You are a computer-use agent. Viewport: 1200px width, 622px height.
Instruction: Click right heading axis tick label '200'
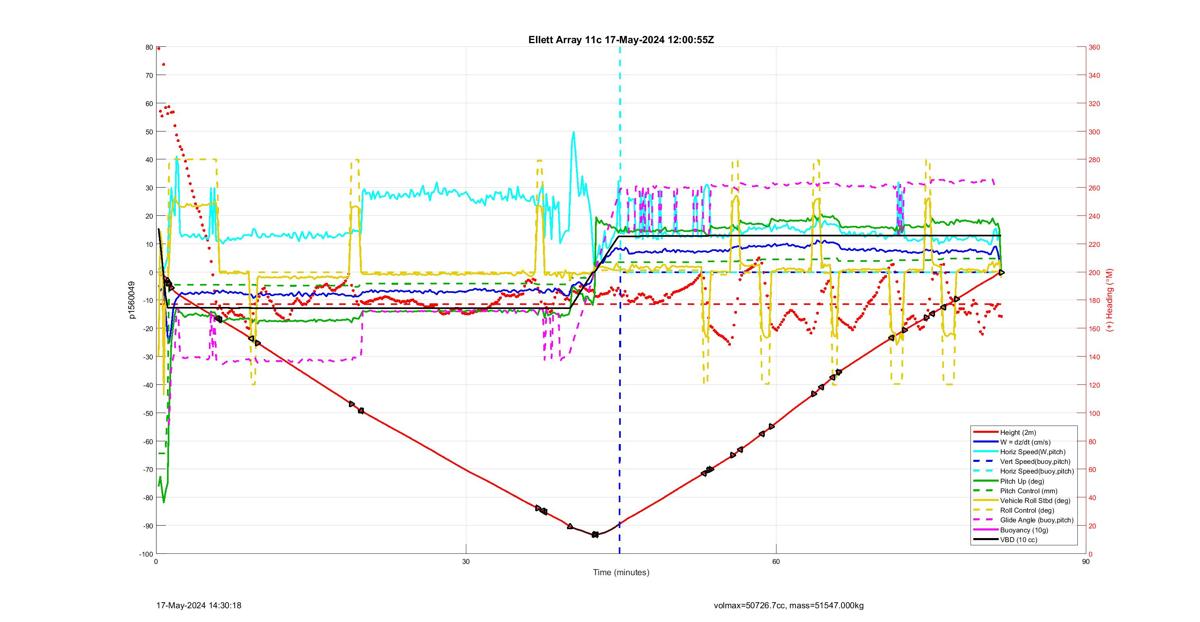click(1095, 272)
